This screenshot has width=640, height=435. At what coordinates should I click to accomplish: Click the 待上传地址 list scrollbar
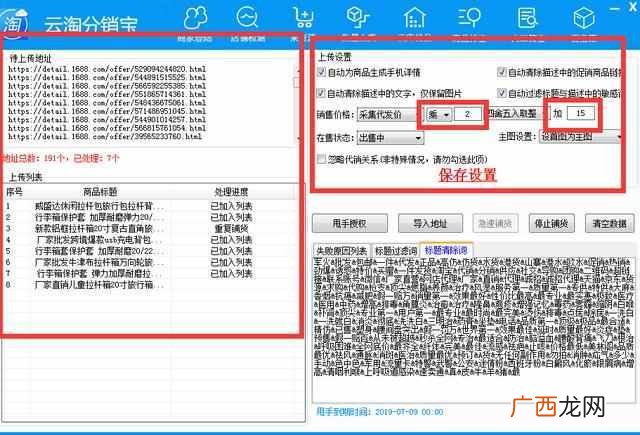[x=297, y=102]
